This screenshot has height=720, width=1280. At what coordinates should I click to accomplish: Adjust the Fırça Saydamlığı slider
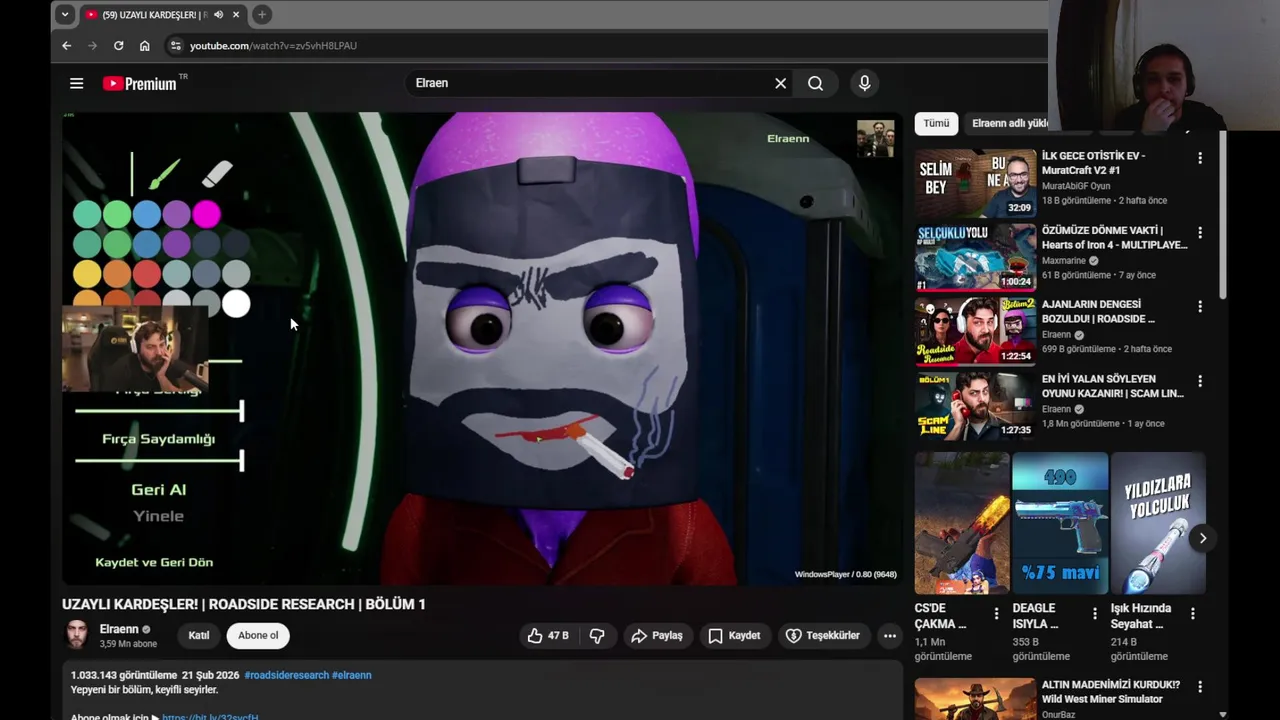(158, 460)
